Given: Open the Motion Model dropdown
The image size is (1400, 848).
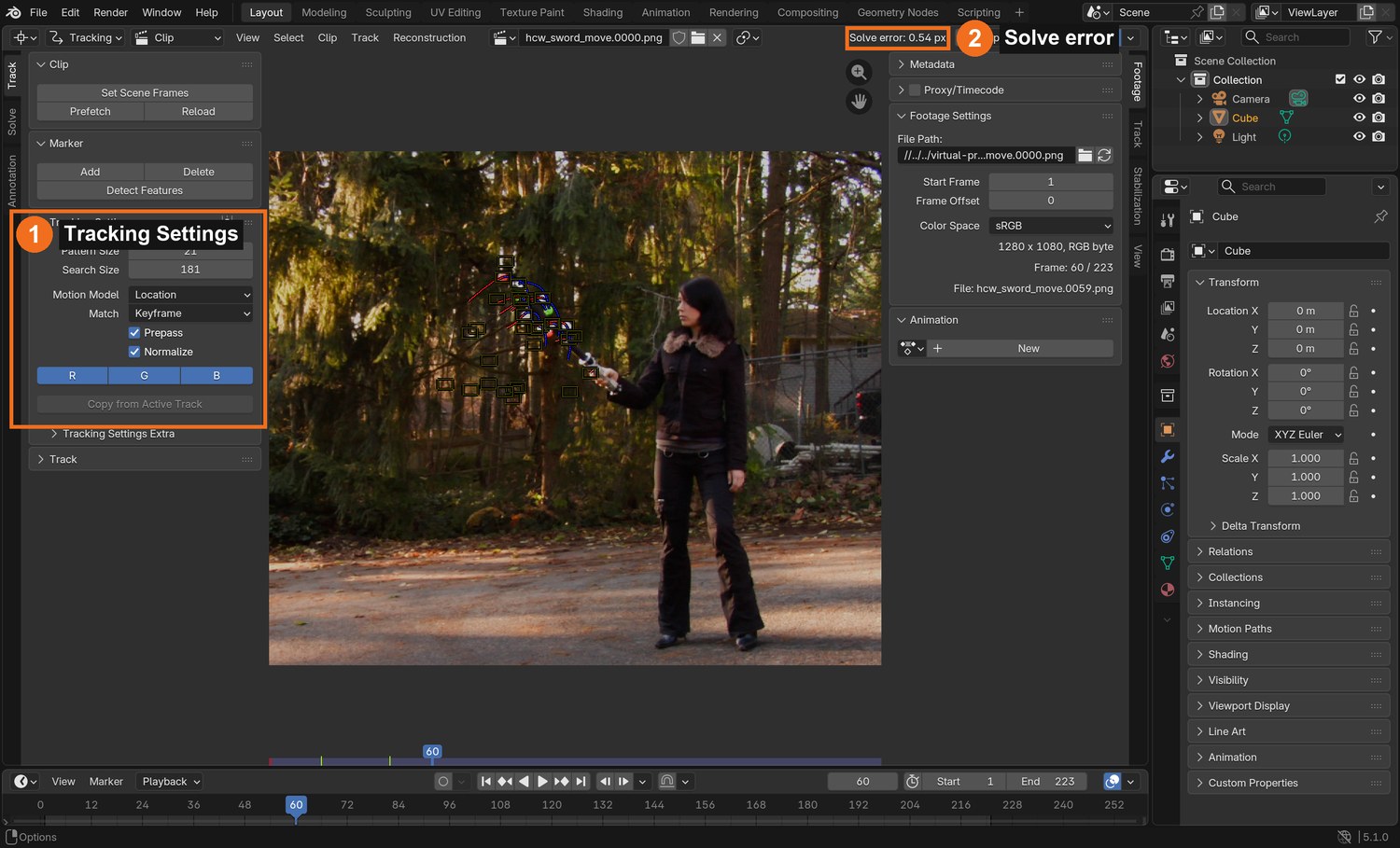Looking at the screenshot, I should pos(190,295).
